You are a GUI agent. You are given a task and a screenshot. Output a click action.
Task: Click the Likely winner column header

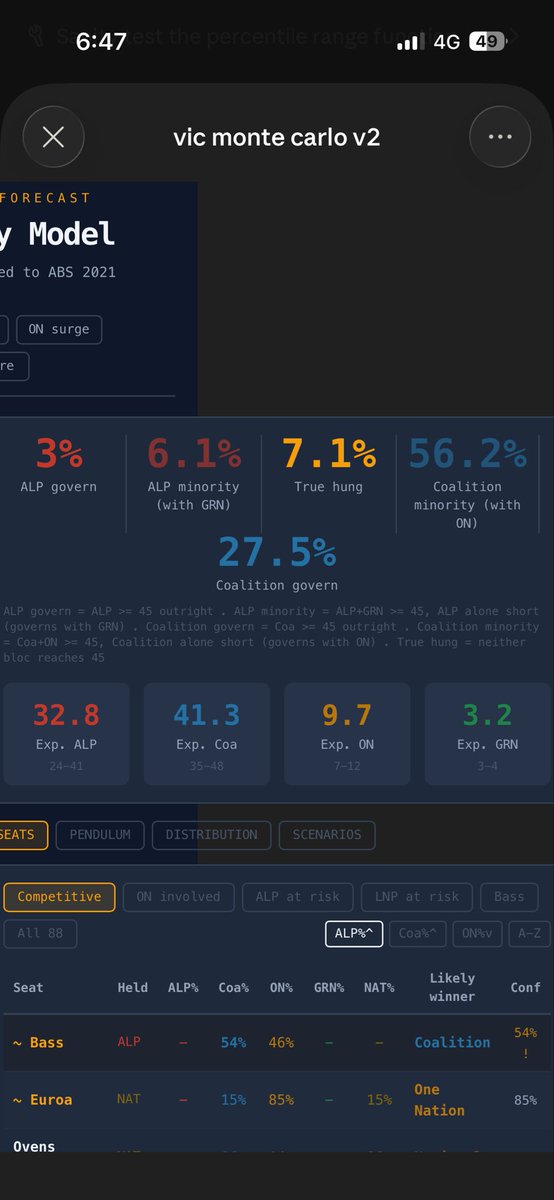[x=452, y=987]
